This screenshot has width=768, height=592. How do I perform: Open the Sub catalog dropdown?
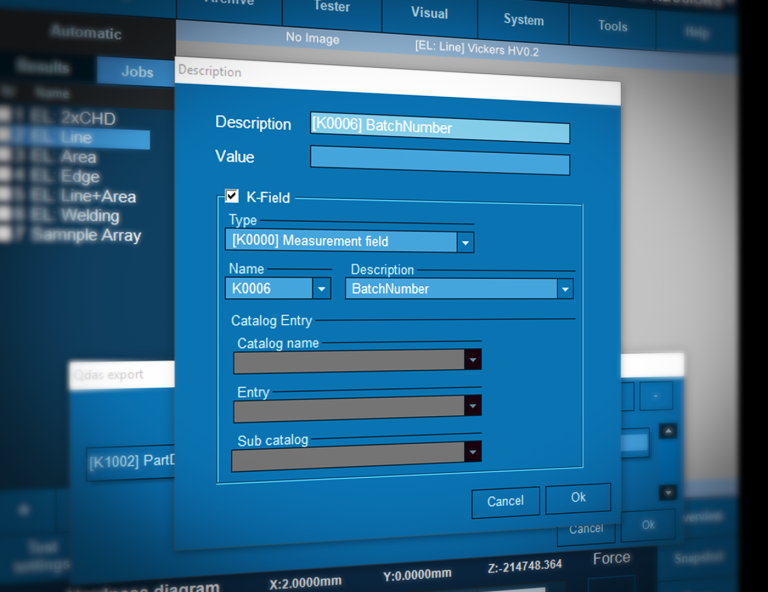click(473, 452)
